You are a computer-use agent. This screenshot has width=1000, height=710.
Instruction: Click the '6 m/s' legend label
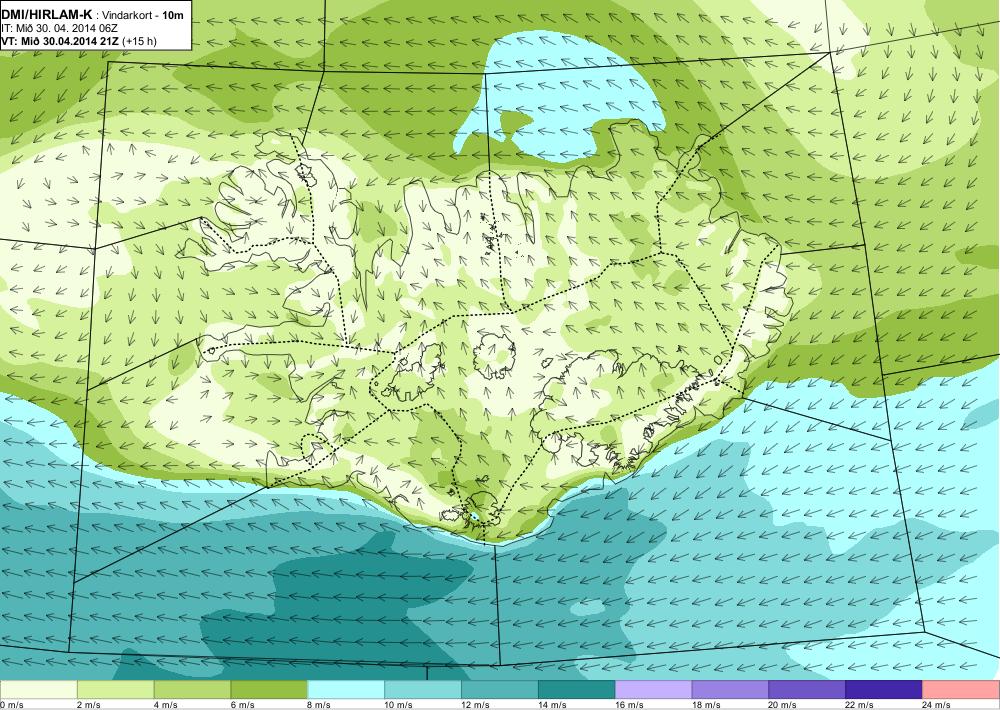(242, 705)
